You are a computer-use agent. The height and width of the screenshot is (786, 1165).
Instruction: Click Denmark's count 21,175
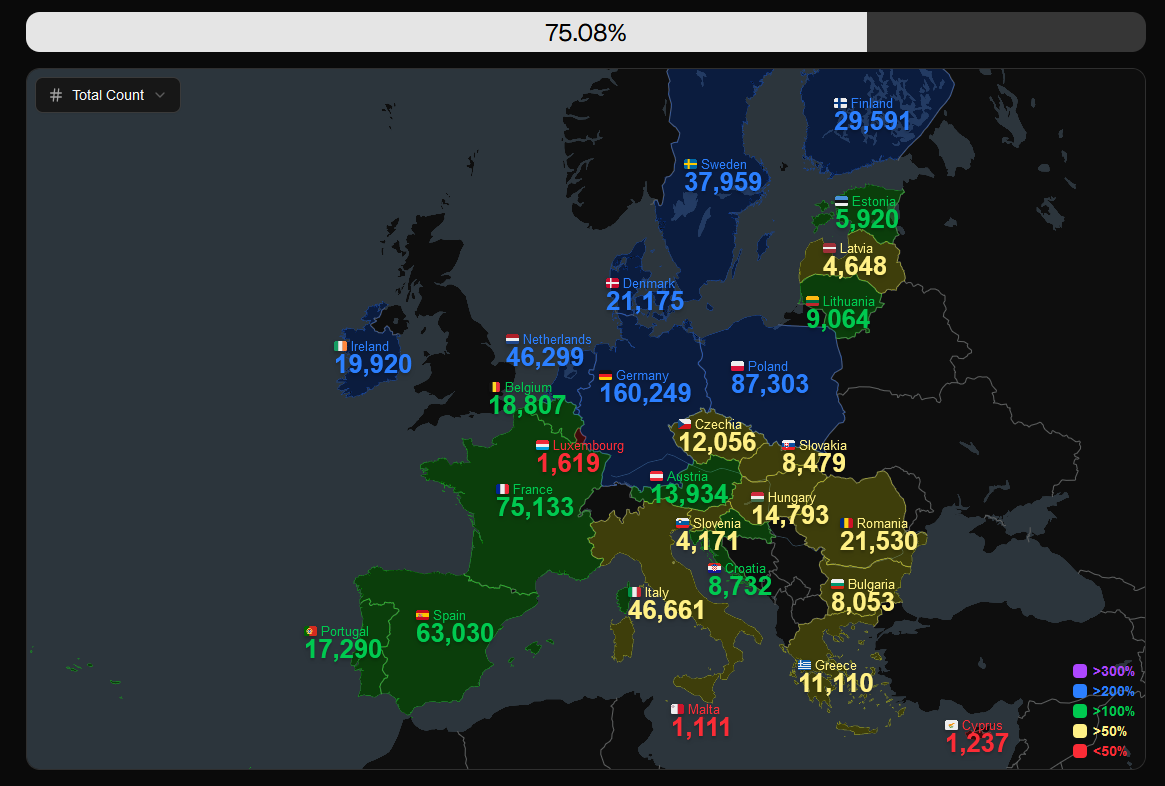point(645,301)
